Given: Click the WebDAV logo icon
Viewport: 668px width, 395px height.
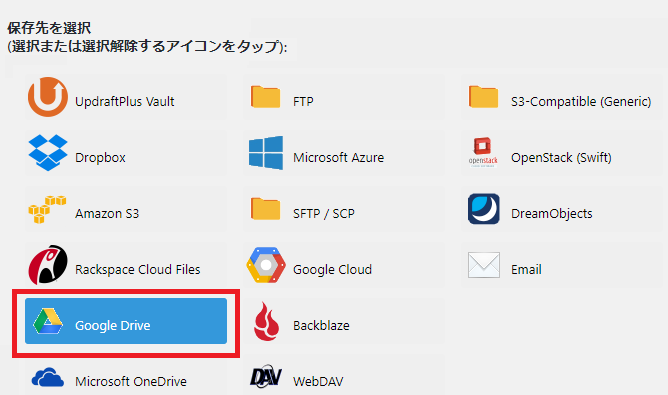Looking at the screenshot, I should [266, 376].
